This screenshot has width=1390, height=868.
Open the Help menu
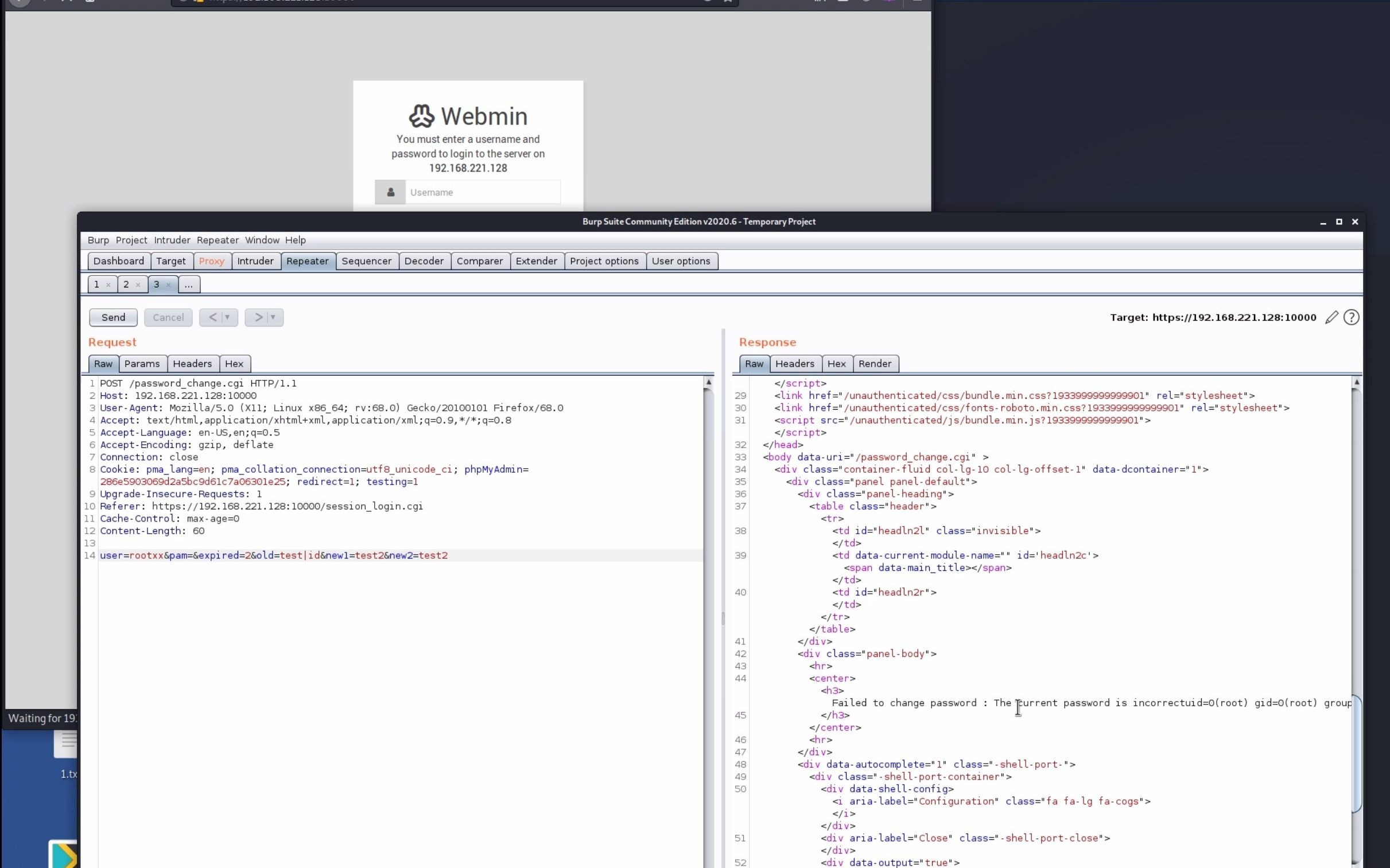coord(296,240)
